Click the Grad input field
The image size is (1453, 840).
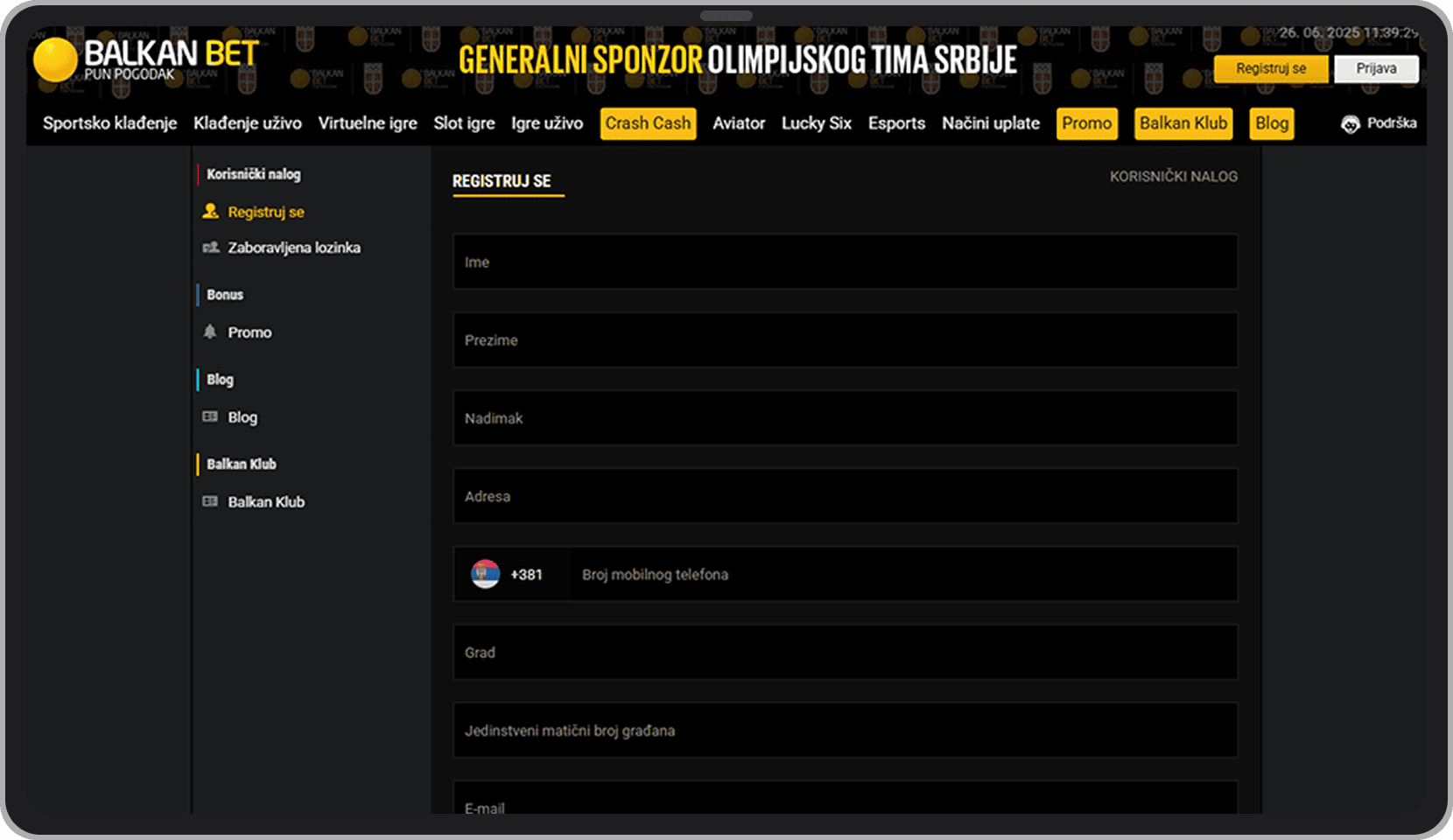[846, 652]
